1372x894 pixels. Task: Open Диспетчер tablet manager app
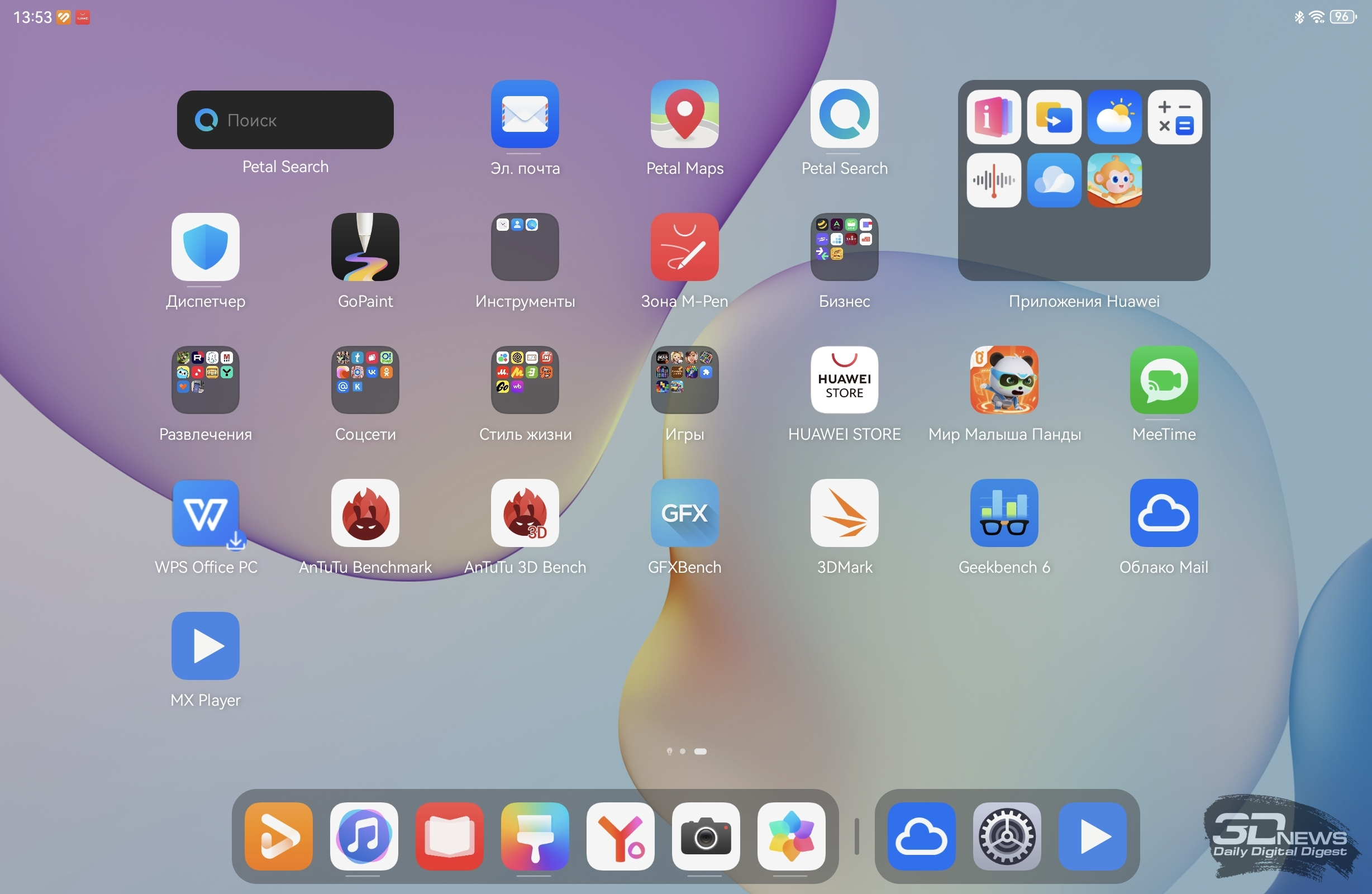point(205,247)
